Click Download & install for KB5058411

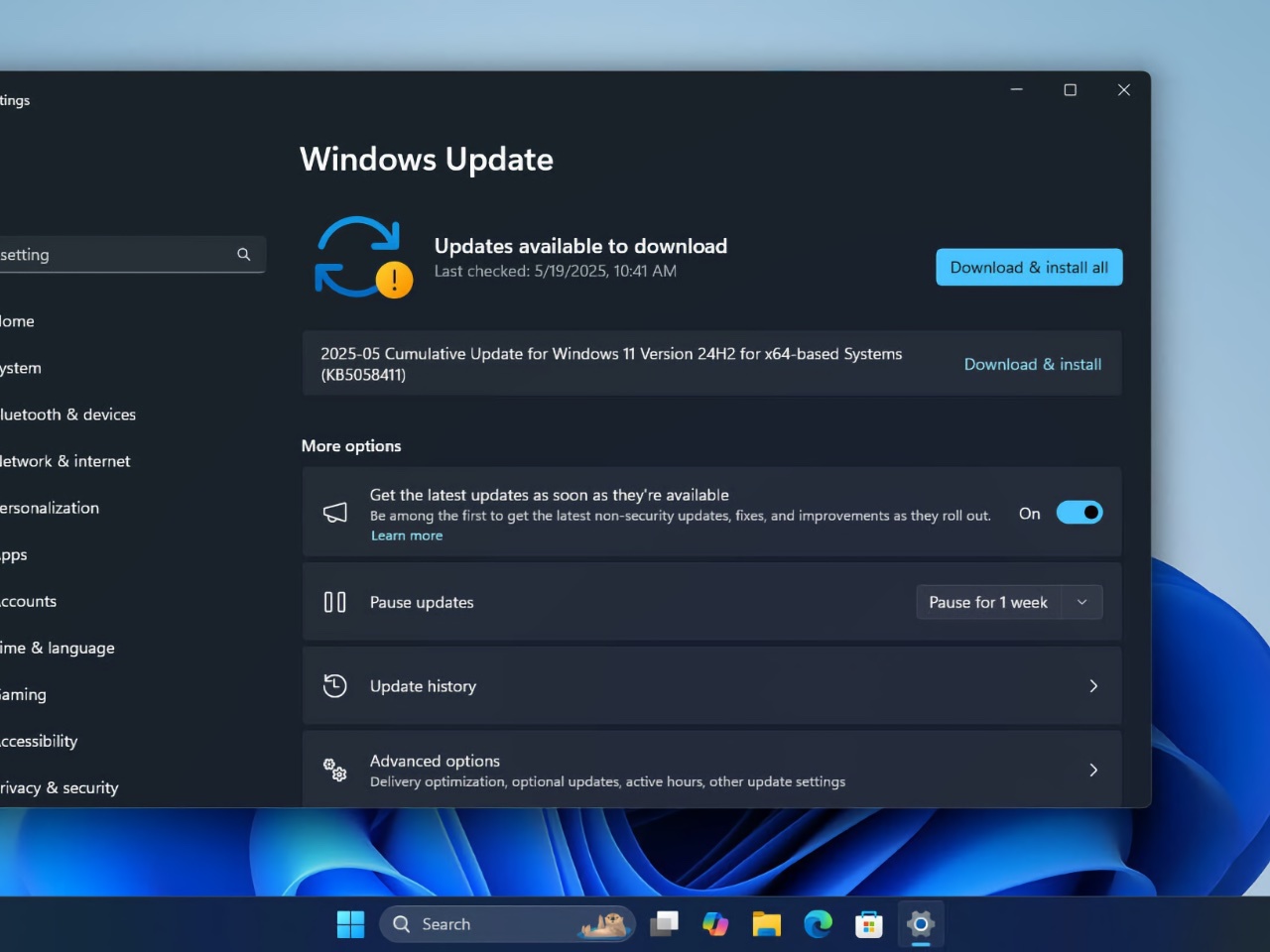pos(1032,364)
